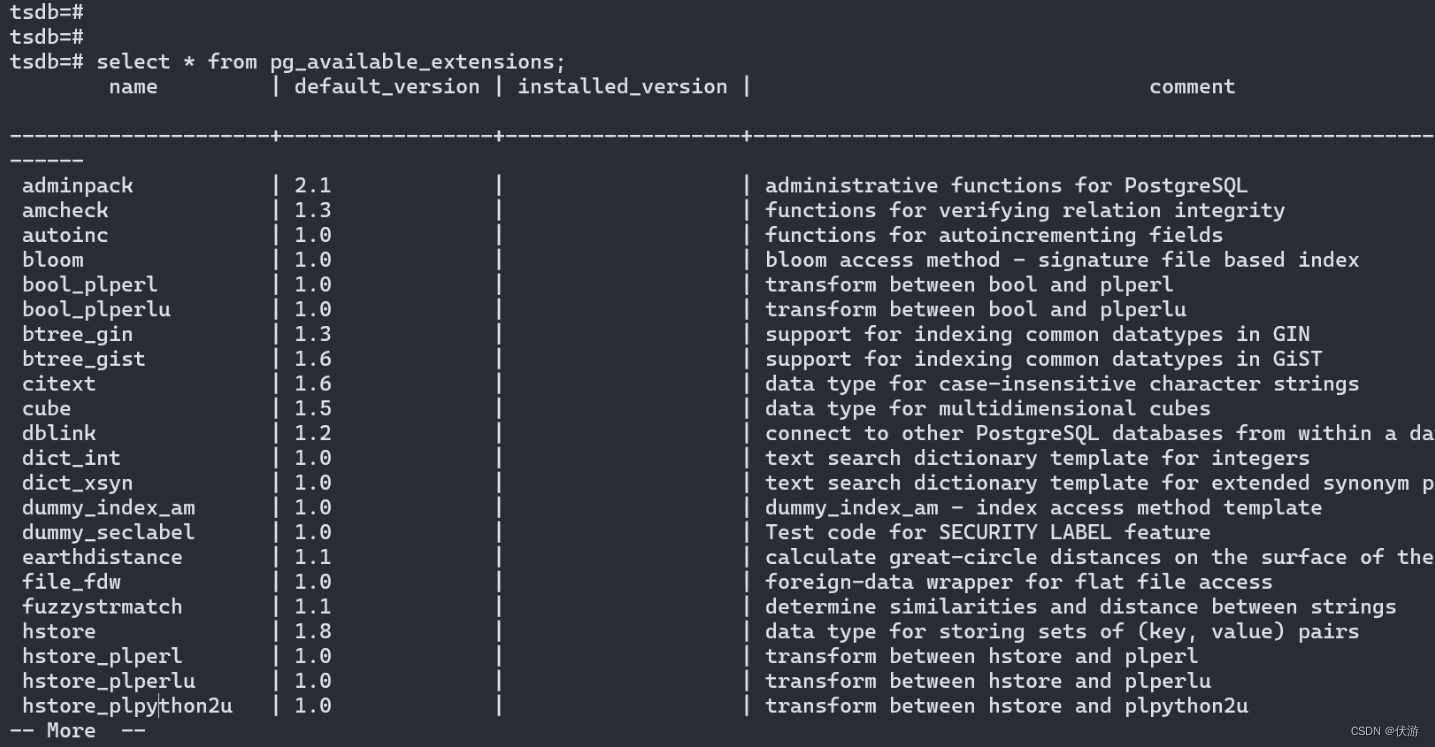
Task: Select the hstore_plpython2u row name
Action: click(x=127, y=706)
